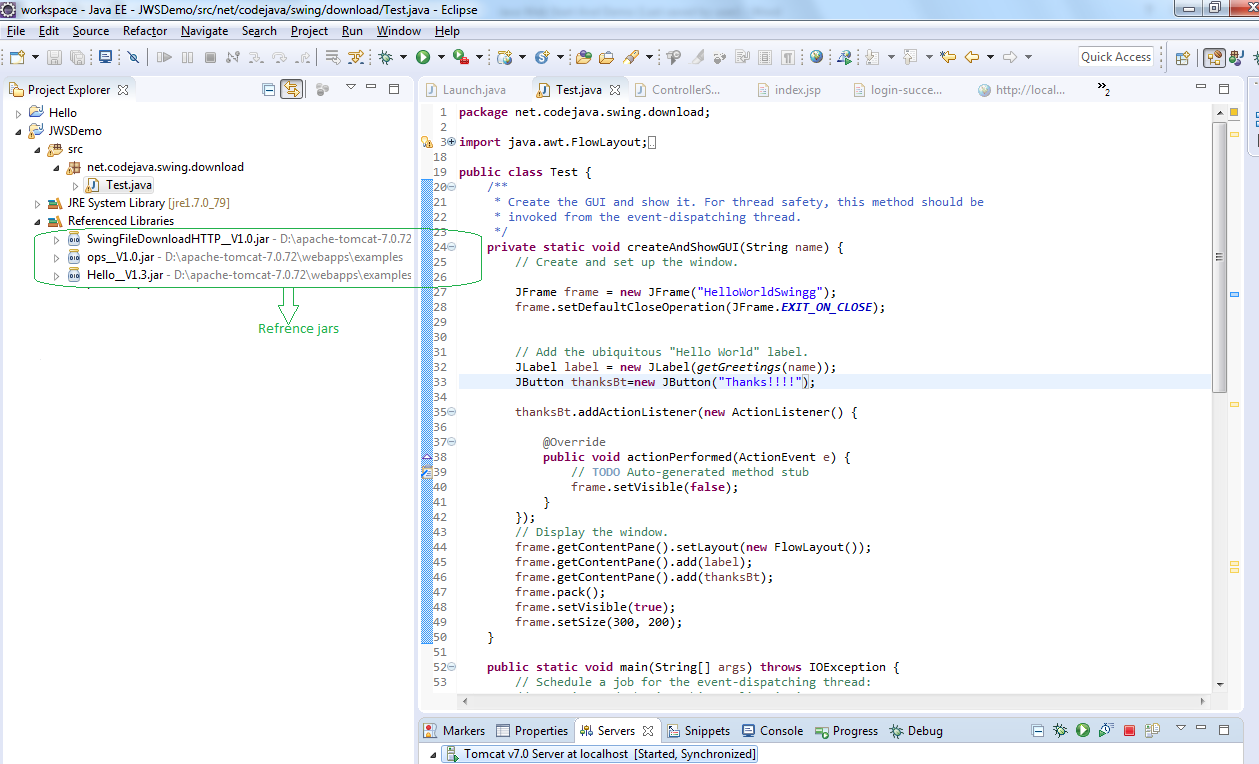Collapse createAndShowGUI method fold at line 24
The image size is (1259, 764).
(x=451, y=247)
